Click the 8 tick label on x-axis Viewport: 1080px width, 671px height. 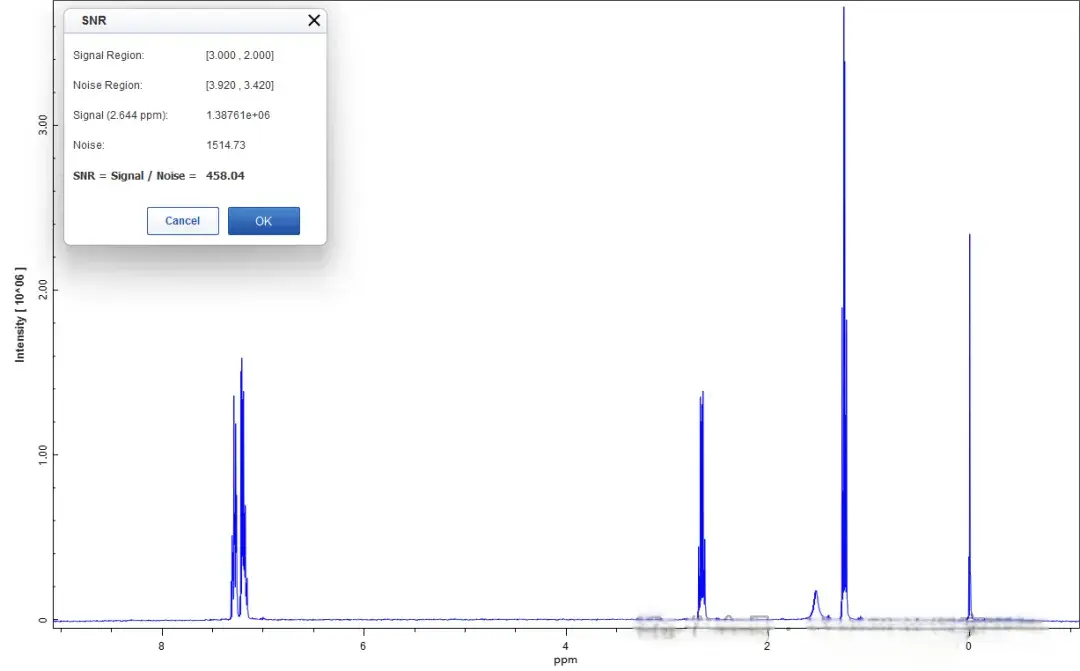coord(162,646)
